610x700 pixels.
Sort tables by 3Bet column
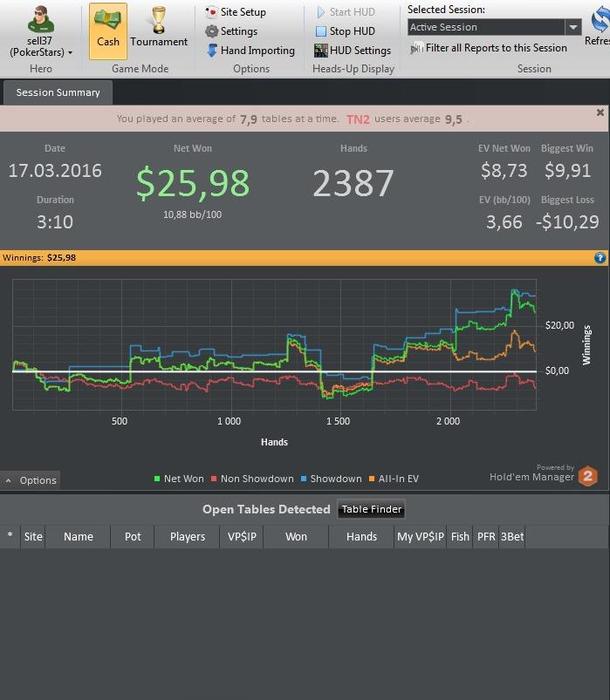(x=512, y=537)
